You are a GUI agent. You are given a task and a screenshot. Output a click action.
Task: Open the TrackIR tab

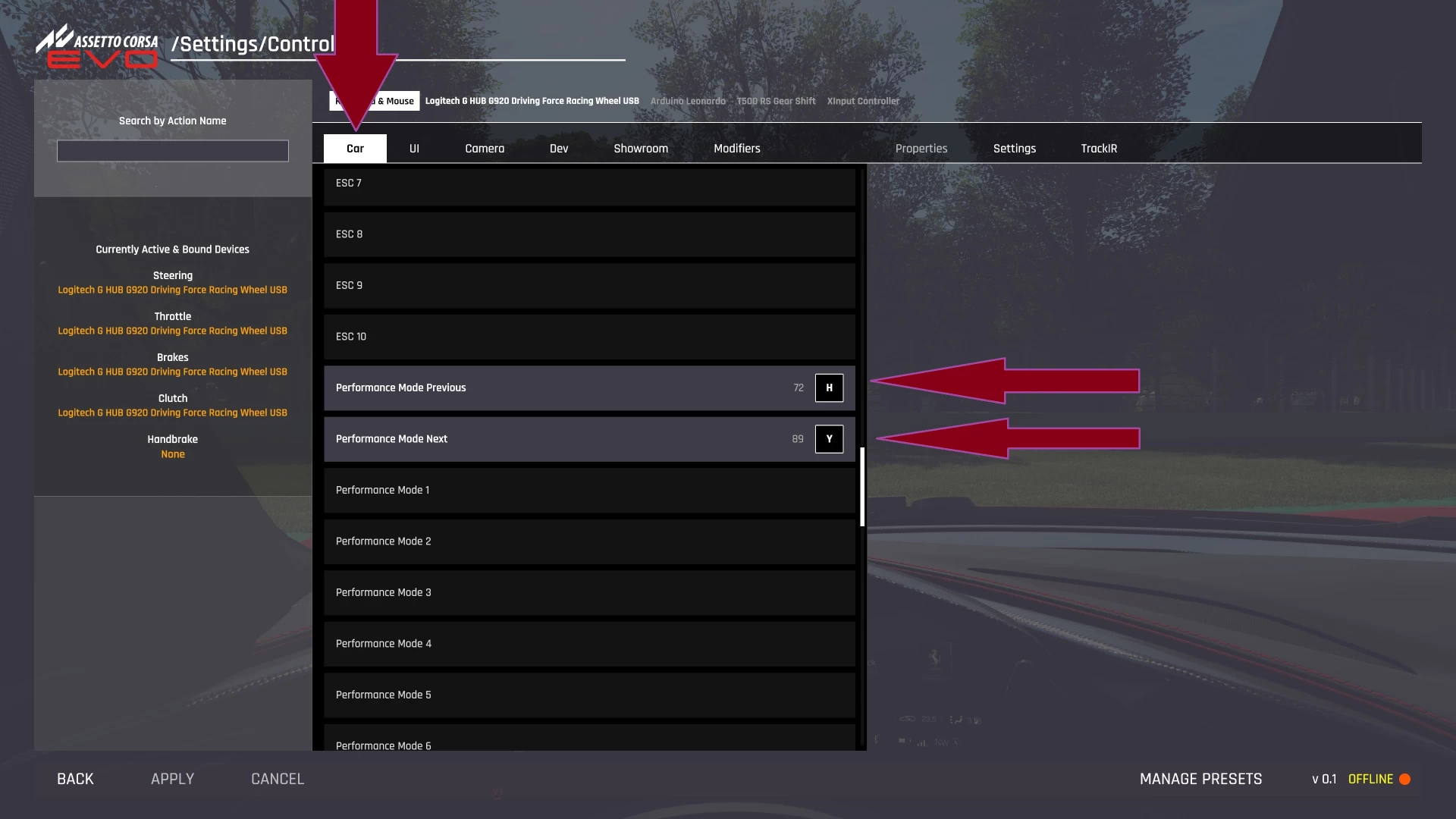(1099, 149)
